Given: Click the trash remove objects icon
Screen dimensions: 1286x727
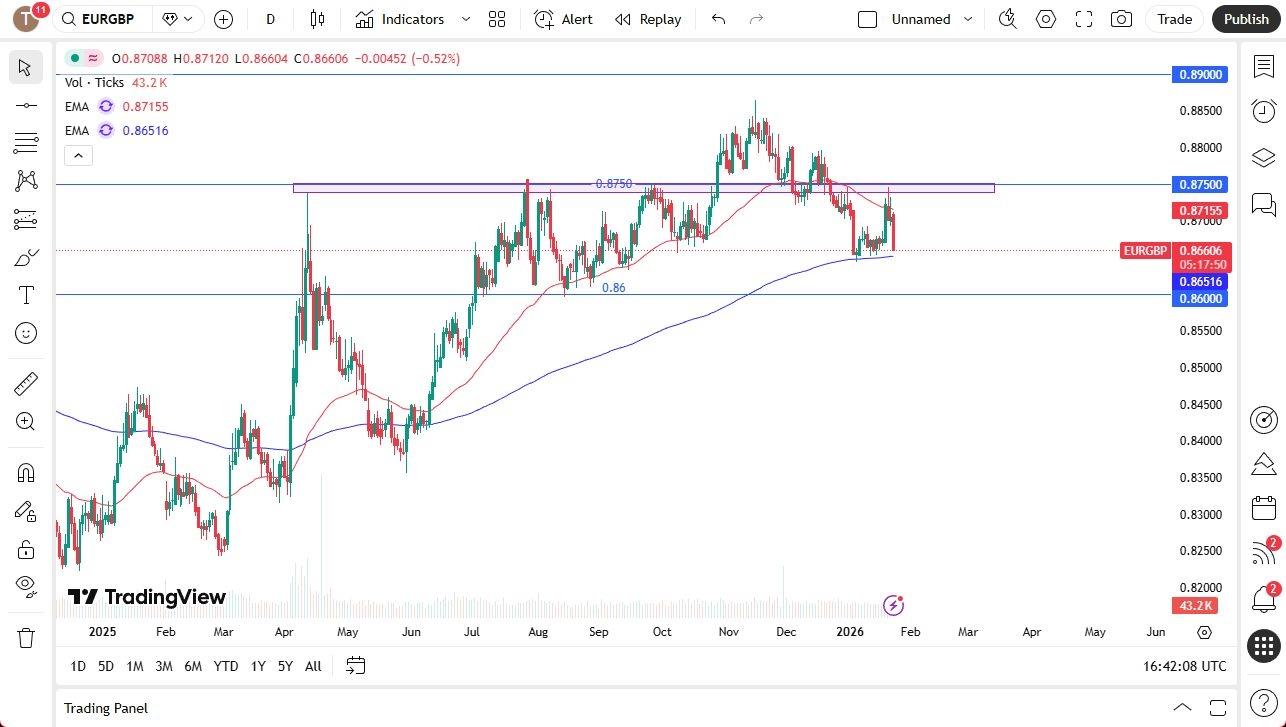Looking at the screenshot, I should click(x=26, y=637).
